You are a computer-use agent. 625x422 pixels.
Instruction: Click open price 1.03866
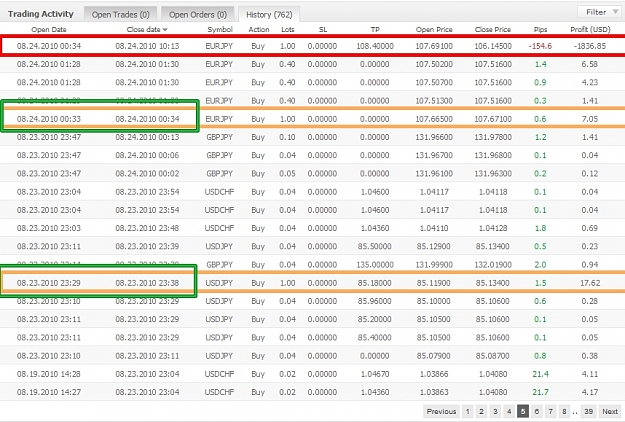(434, 374)
